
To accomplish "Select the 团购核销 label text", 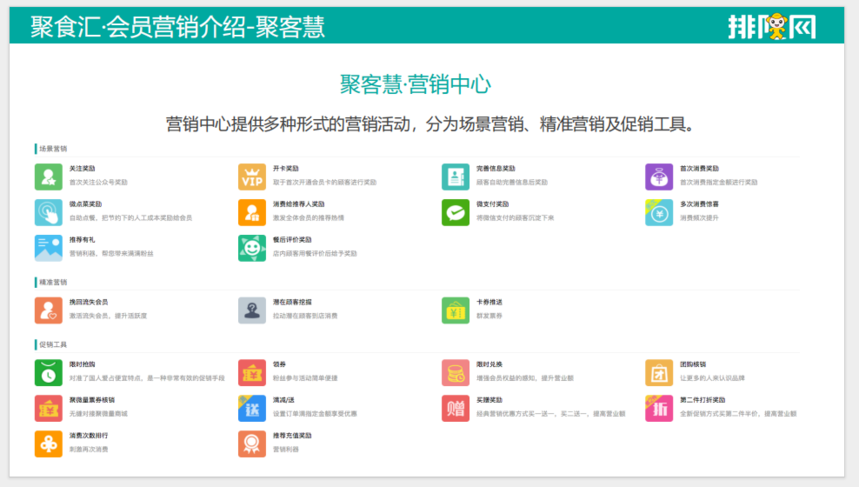I will pos(693,365).
